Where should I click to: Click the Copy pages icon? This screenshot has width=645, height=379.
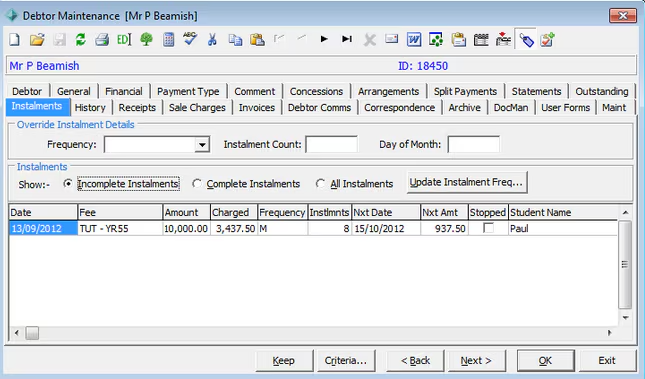(235, 40)
